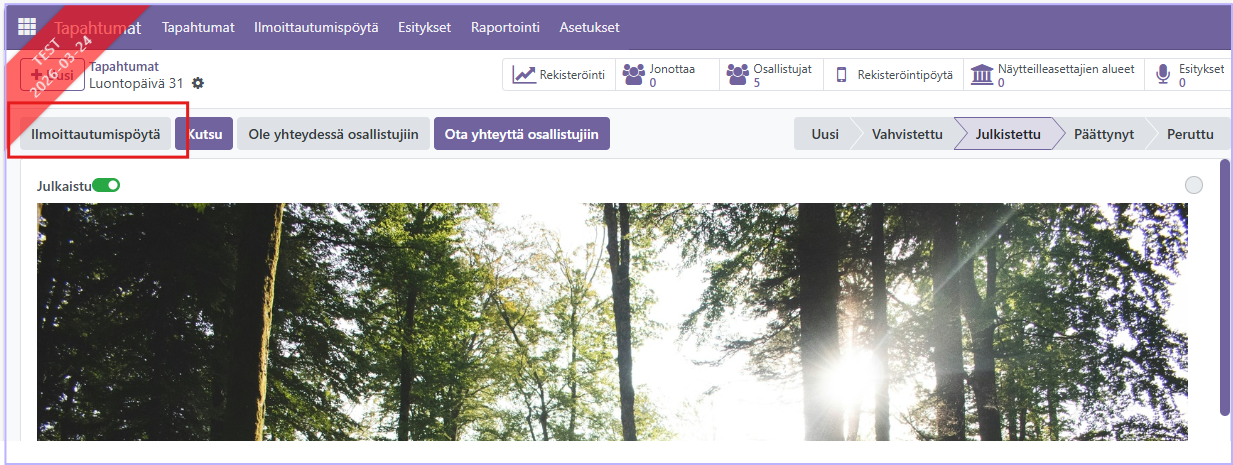Open Osallistujat attendees stat button
This screenshot has width=1233, height=465.
(x=770, y=75)
